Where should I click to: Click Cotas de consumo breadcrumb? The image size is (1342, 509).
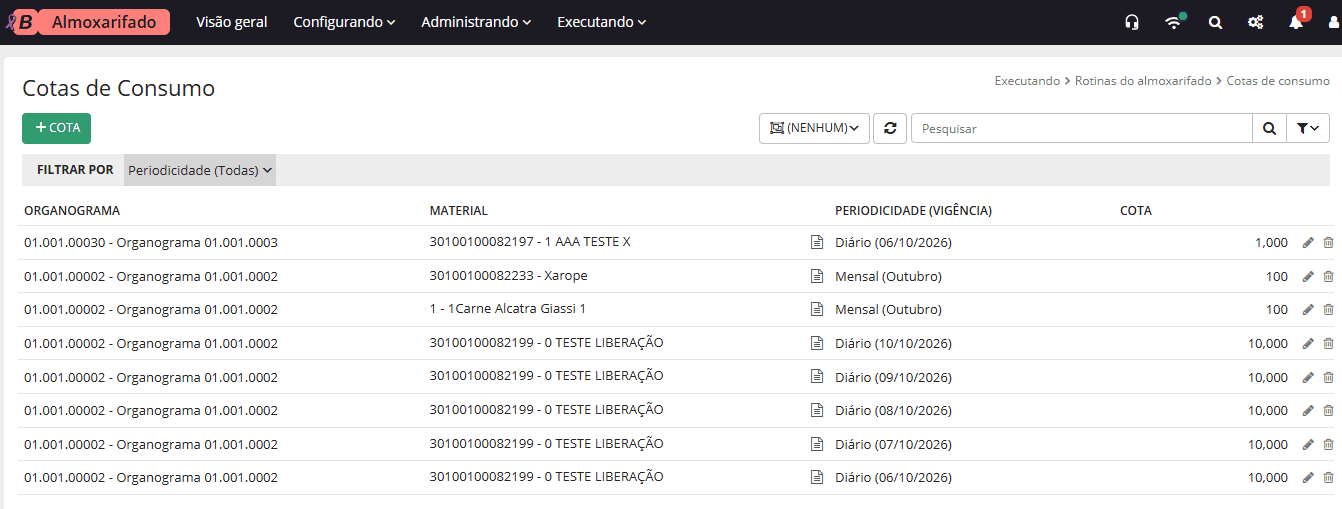click(1278, 81)
